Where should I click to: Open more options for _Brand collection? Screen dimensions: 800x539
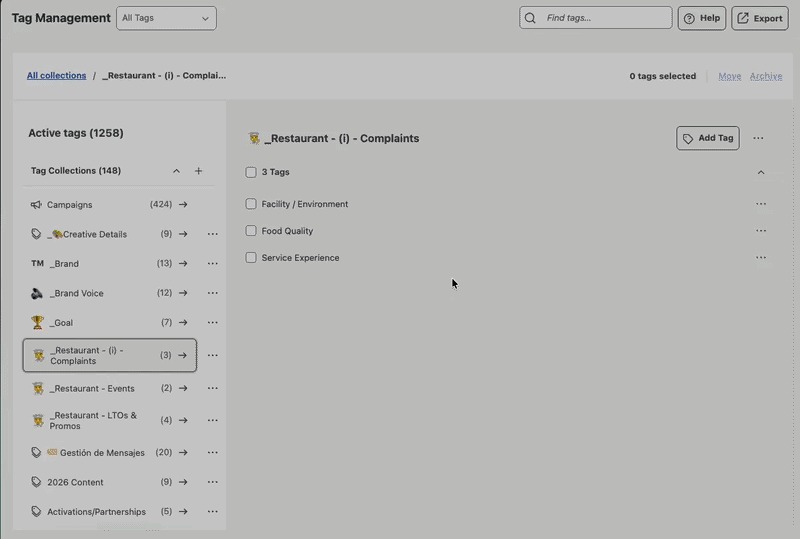click(213, 263)
